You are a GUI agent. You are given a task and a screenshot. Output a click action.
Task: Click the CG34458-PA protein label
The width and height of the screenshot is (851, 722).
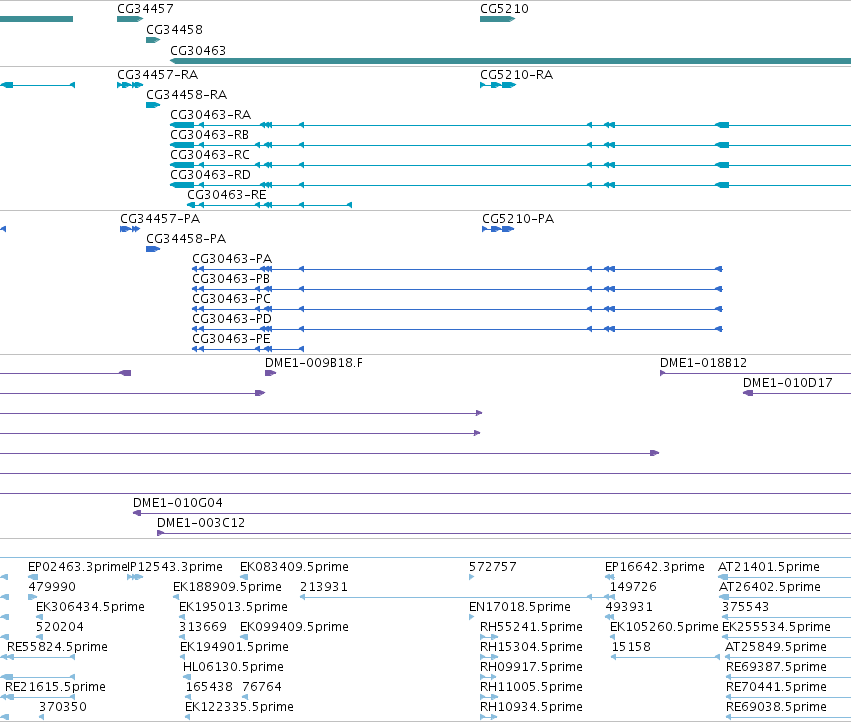pyautogui.click(x=186, y=239)
